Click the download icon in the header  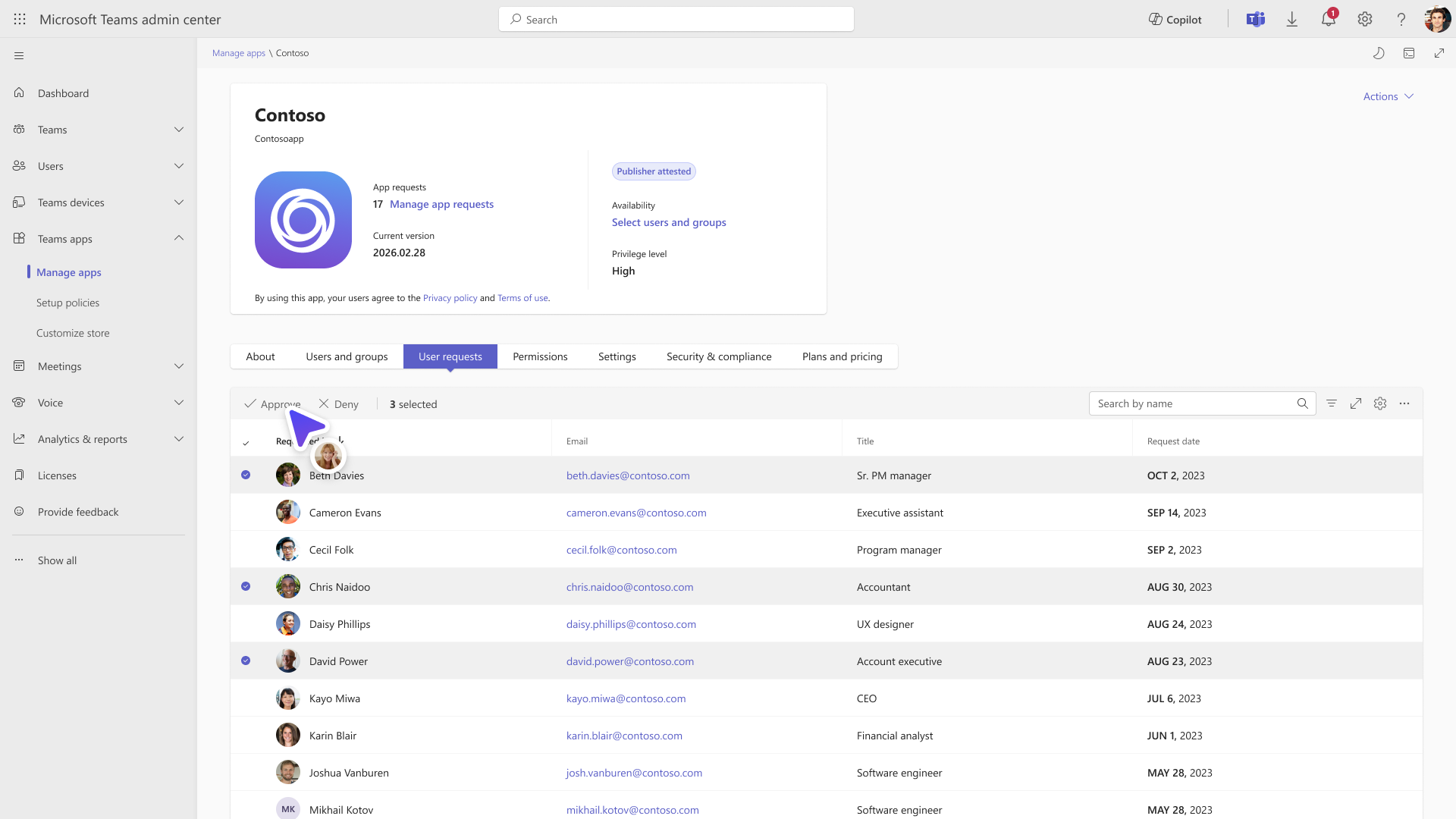tap(1292, 20)
